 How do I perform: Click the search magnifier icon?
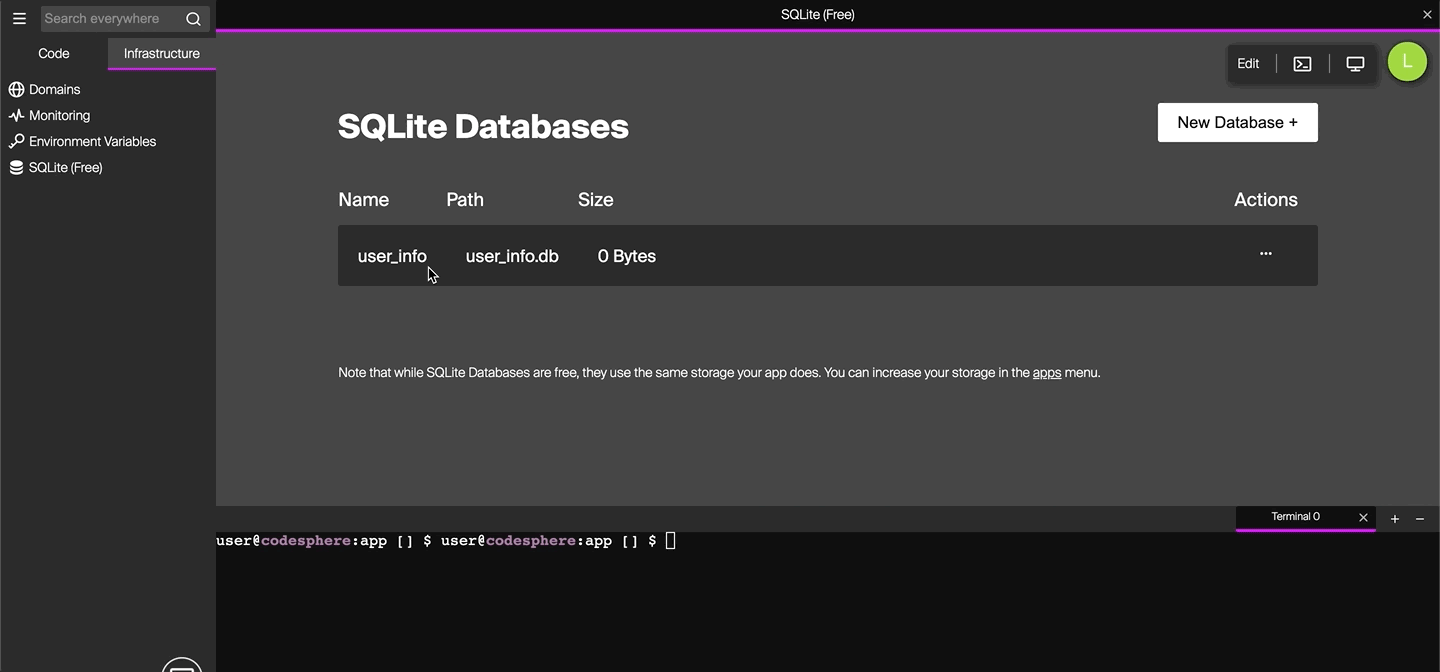pos(193,19)
